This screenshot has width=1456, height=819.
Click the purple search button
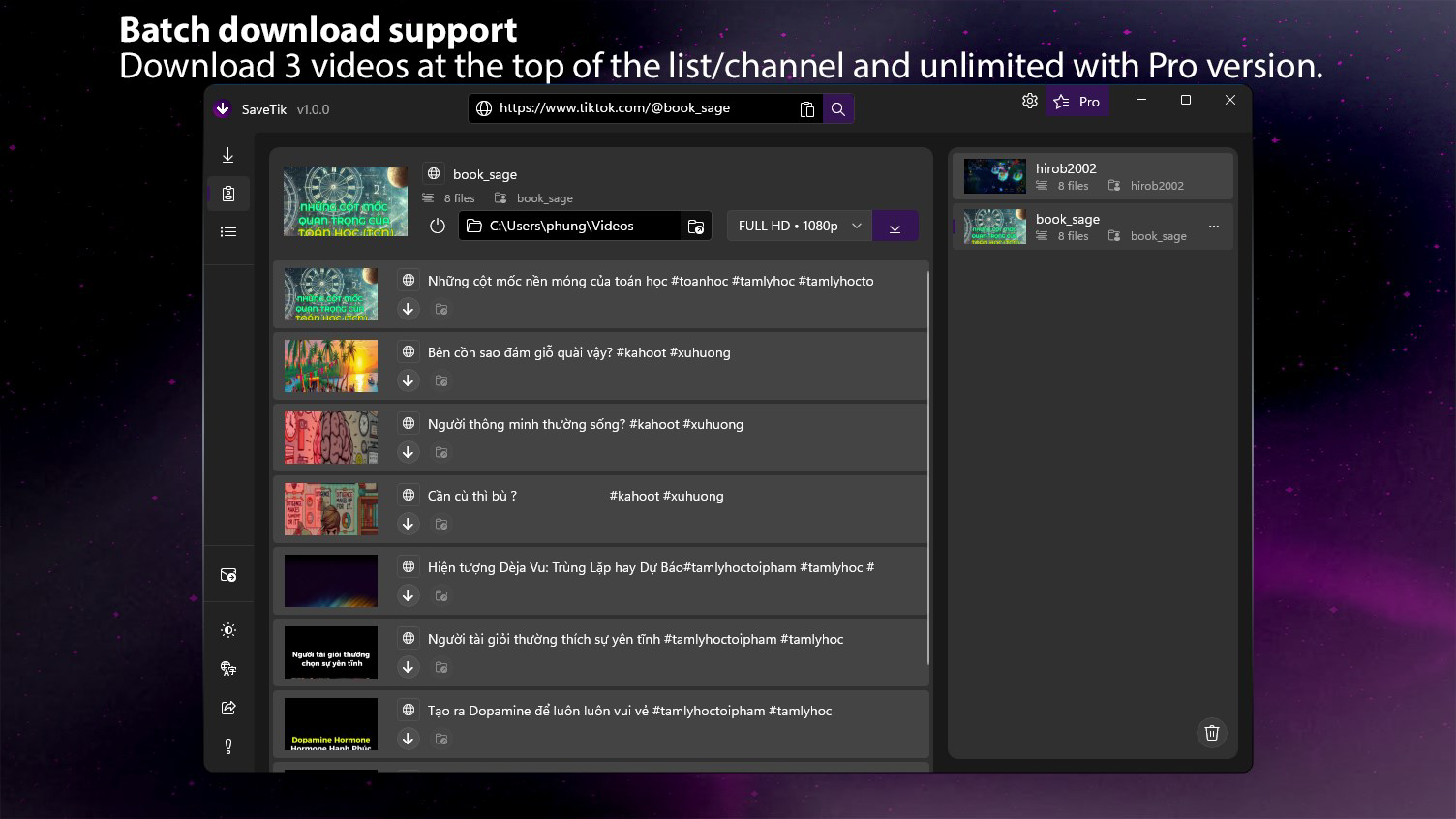click(x=838, y=108)
